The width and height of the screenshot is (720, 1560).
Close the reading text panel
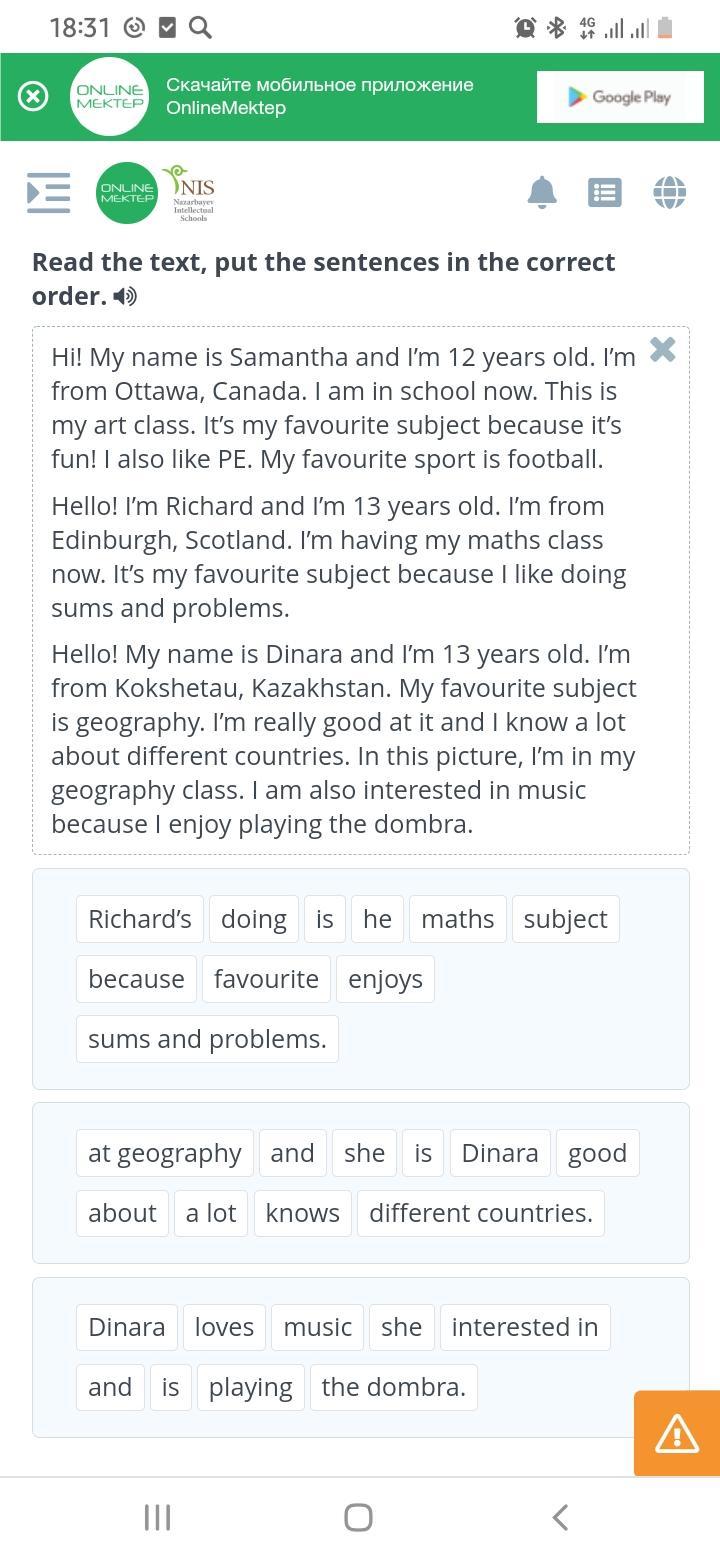coord(662,350)
